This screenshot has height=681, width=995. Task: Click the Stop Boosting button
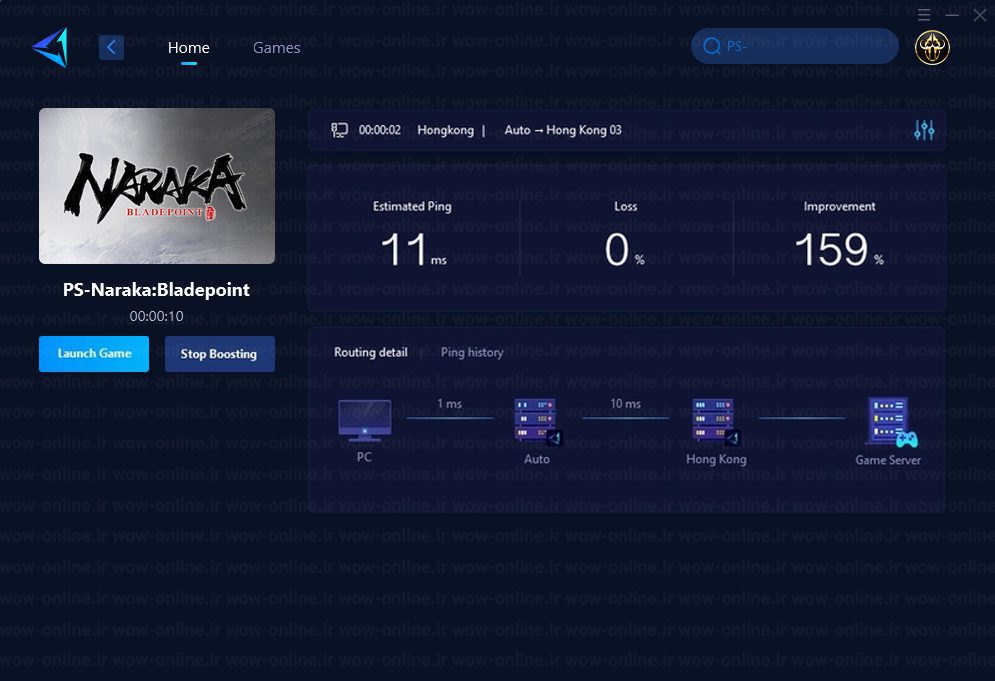click(x=220, y=354)
